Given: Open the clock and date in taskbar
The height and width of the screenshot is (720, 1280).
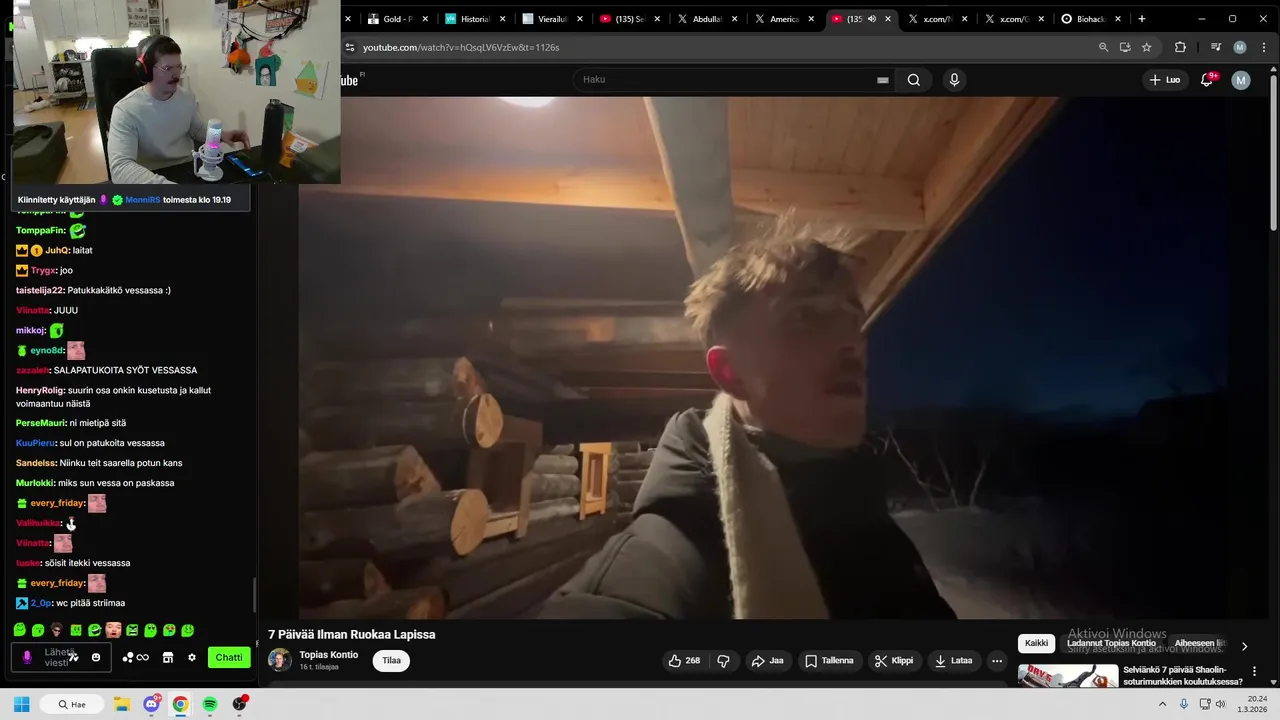Looking at the screenshot, I should (1253, 704).
